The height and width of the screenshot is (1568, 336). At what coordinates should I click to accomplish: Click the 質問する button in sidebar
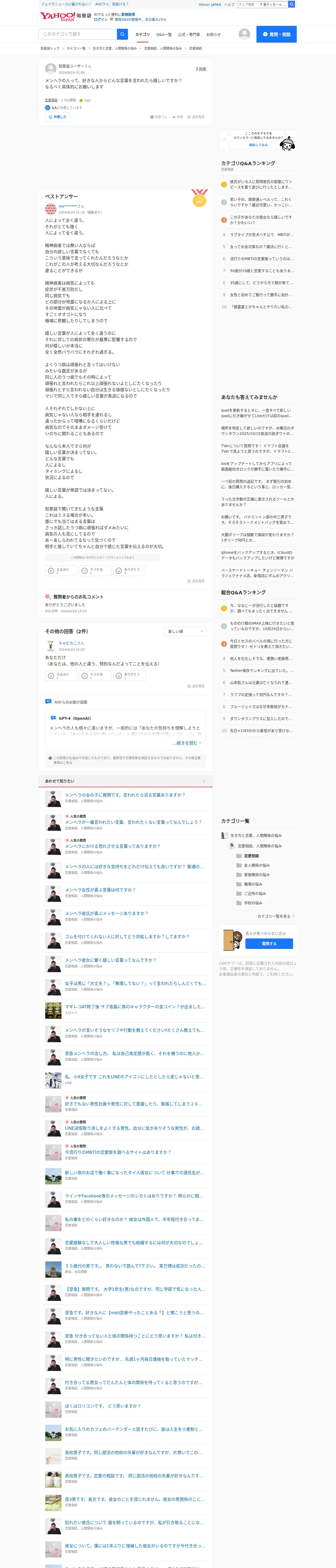[x=269, y=943]
